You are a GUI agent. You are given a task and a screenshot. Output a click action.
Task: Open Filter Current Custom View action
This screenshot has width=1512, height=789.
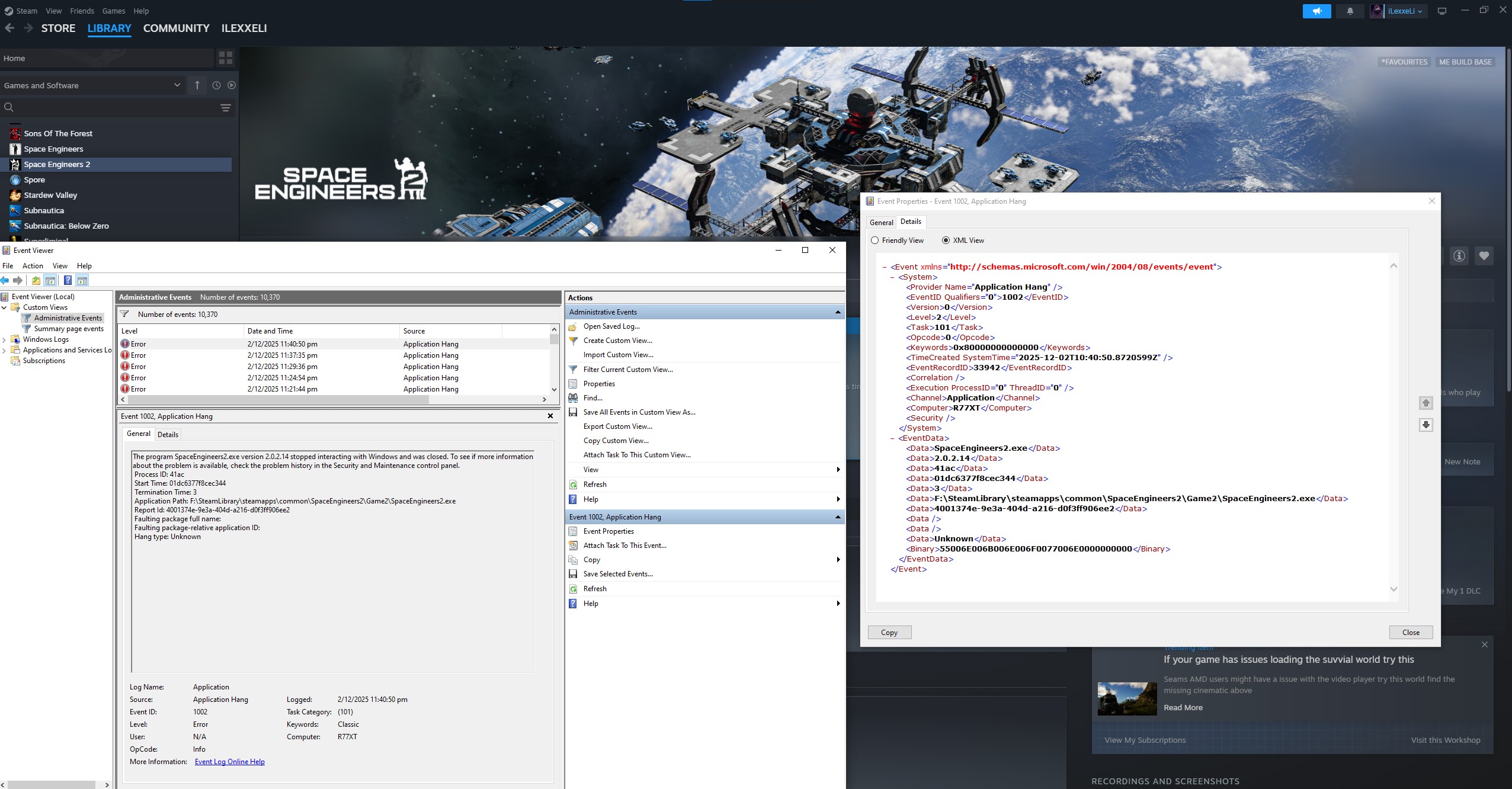pos(628,370)
